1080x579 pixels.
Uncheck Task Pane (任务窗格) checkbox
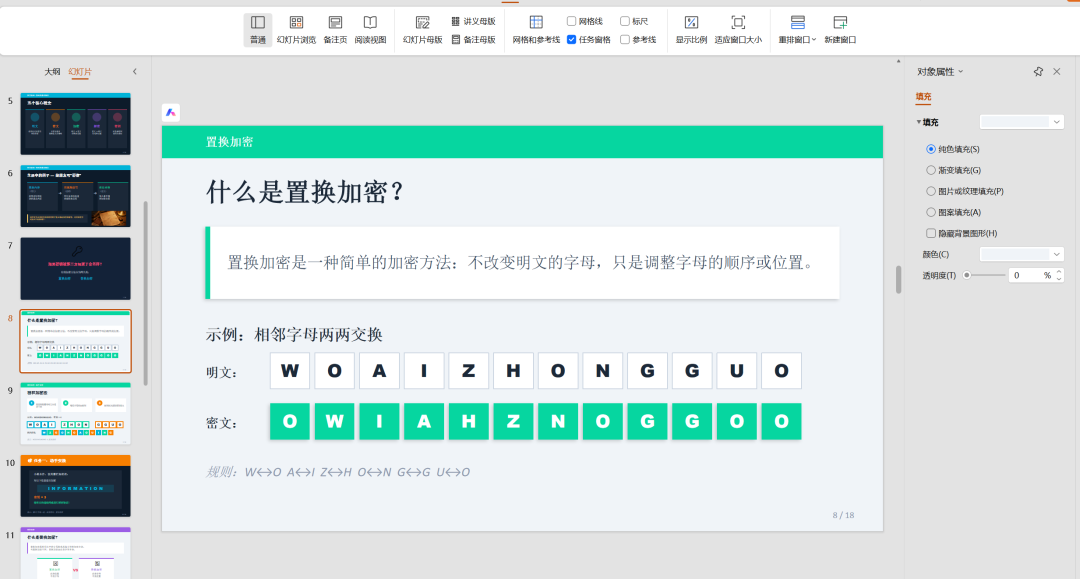click(x=571, y=40)
